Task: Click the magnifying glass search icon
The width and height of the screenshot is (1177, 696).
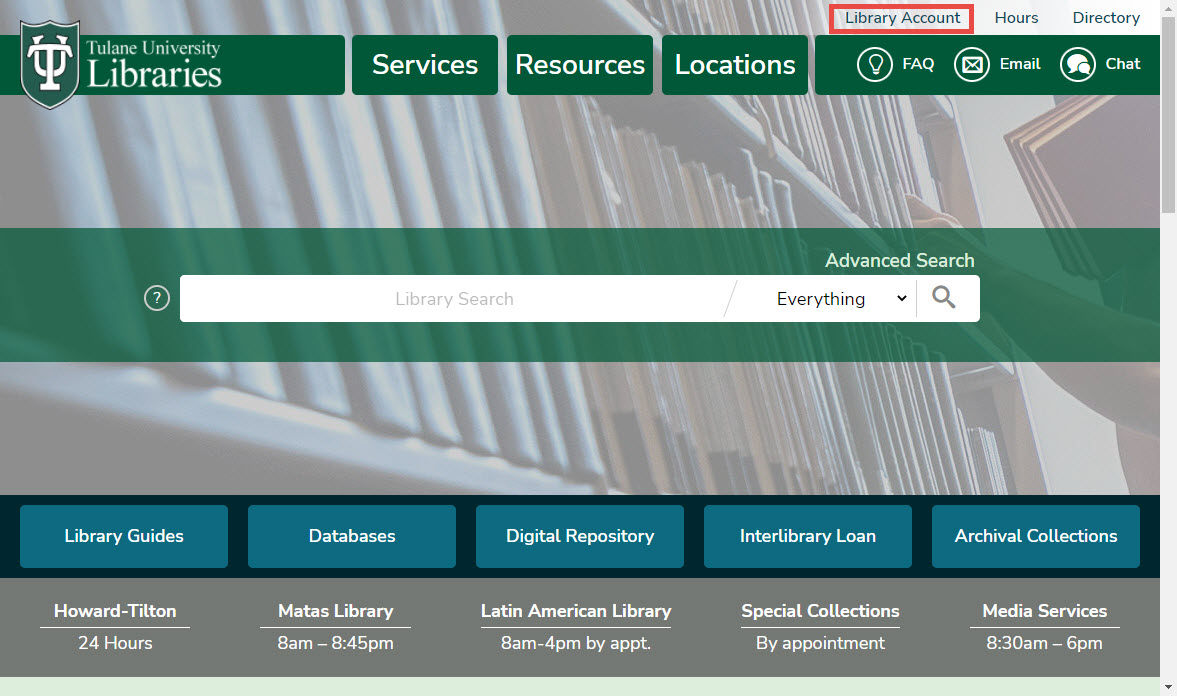Action: pyautogui.click(x=943, y=298)
